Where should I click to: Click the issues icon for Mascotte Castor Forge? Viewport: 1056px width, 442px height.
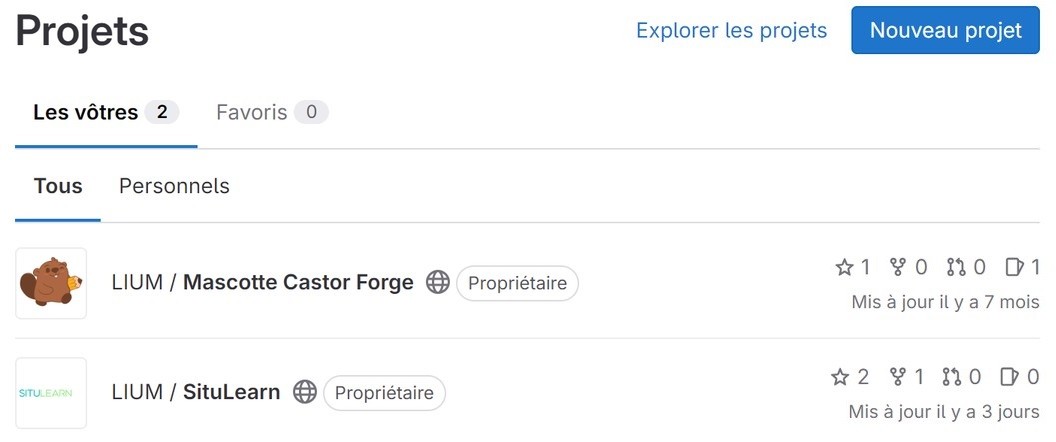[x=1015, y=267]
